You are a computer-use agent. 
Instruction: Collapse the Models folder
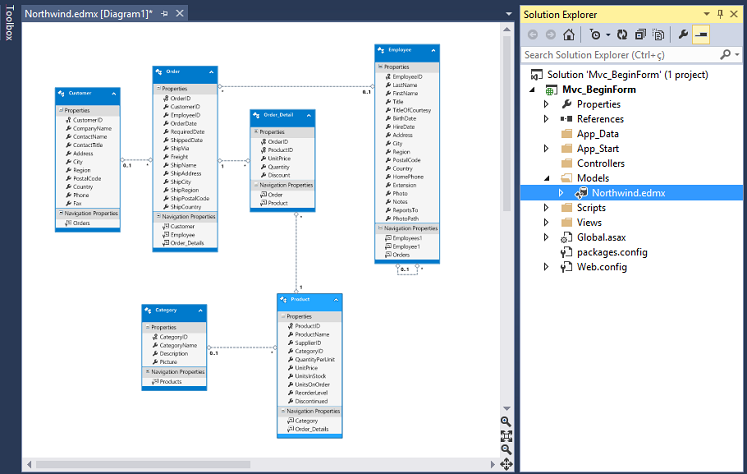[546, 178]
